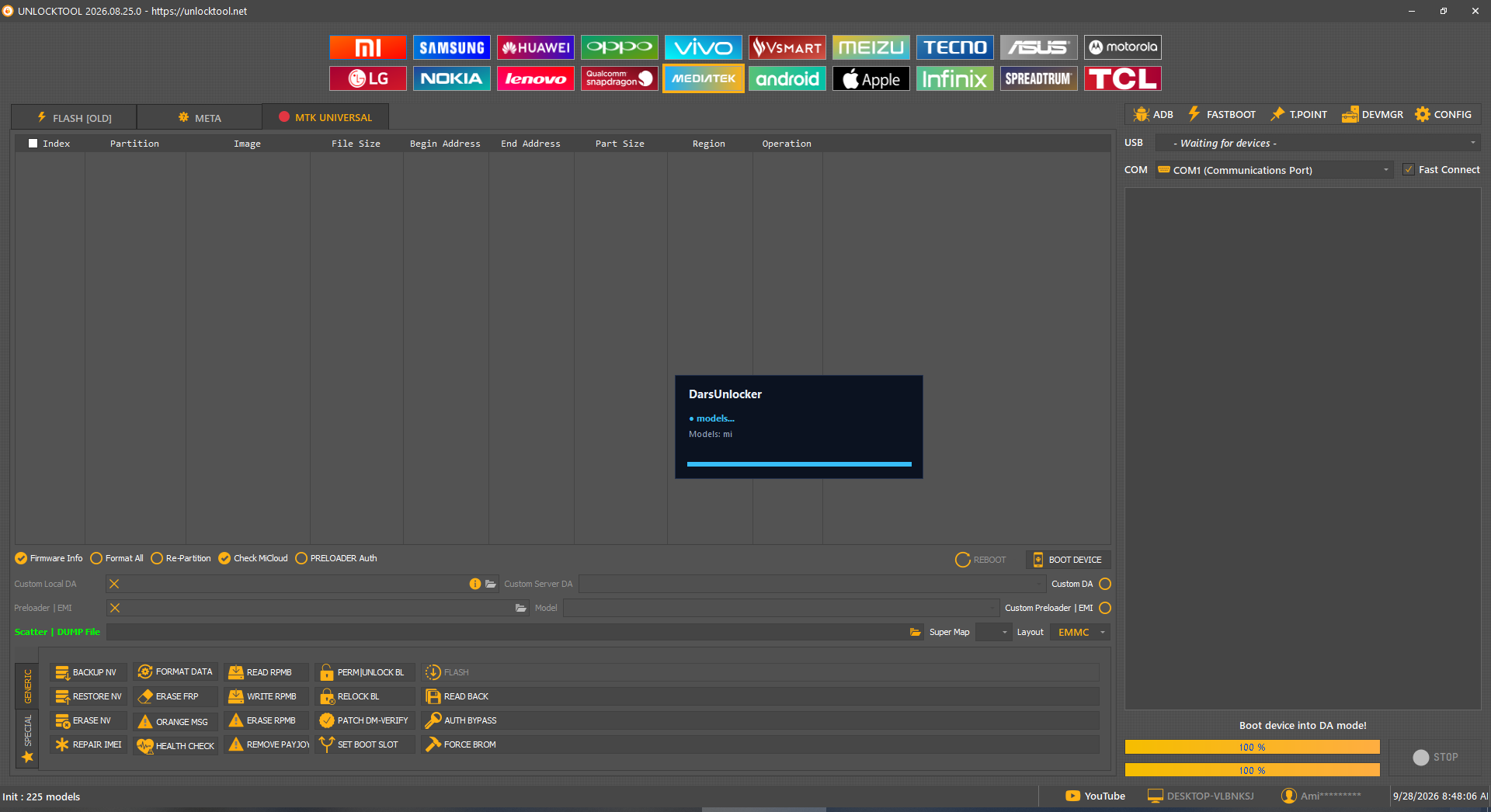Choose the Qualcomm Snapdragon logo
The image size is (1491, 812).
tap(620, 78)
